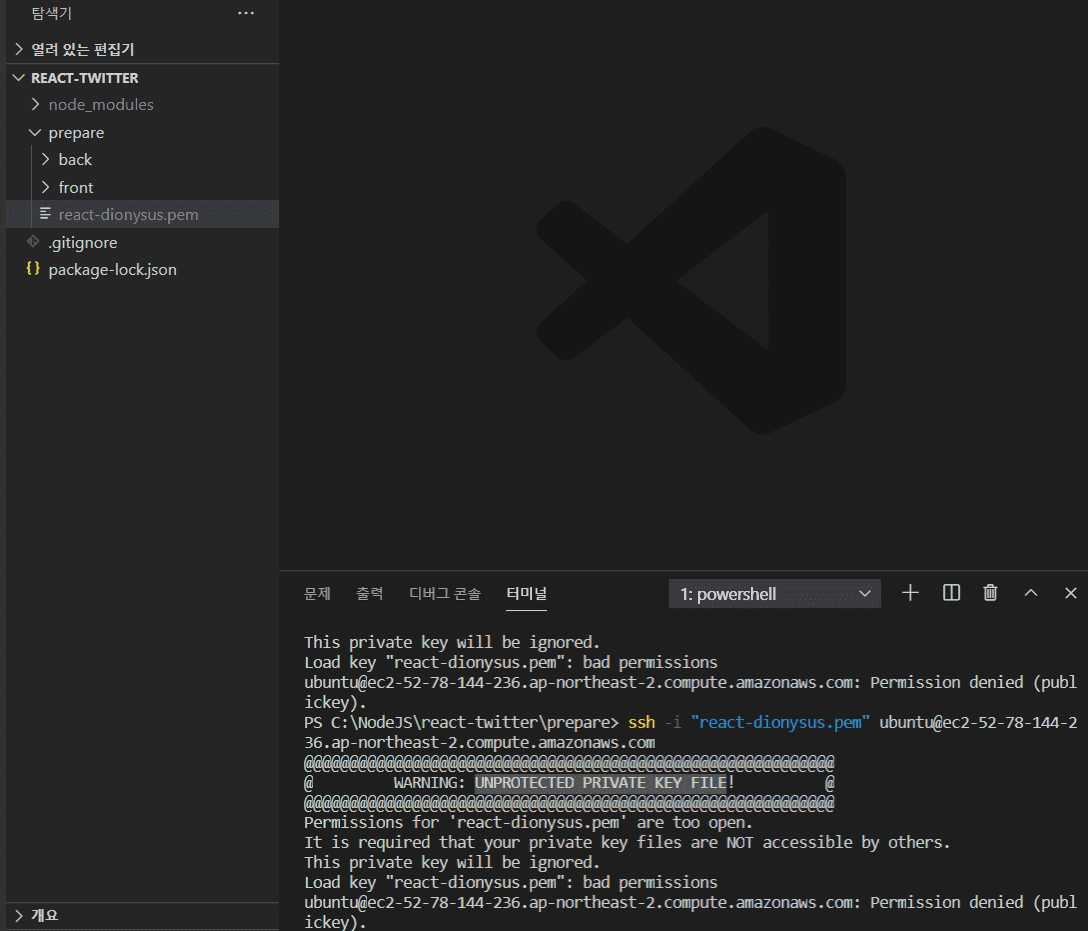Click the package-lock.json braces icon
Screen dimensions: 1088x931
click(33, 268)
